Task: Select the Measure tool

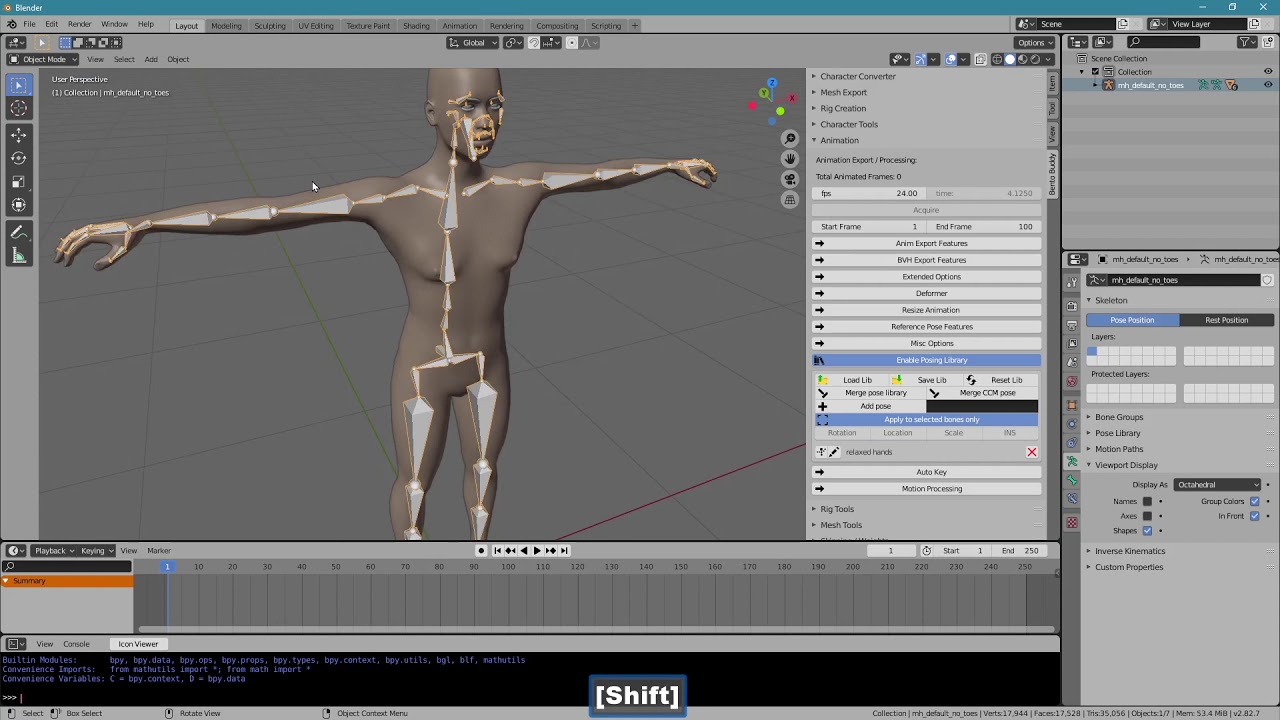Action: pos(19,256)
